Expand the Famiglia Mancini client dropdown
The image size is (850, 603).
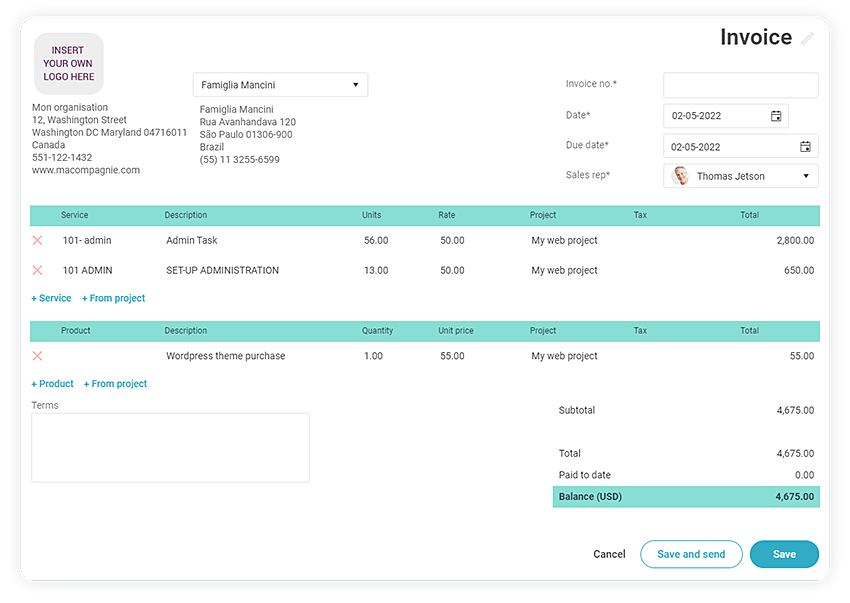(355, 86)
